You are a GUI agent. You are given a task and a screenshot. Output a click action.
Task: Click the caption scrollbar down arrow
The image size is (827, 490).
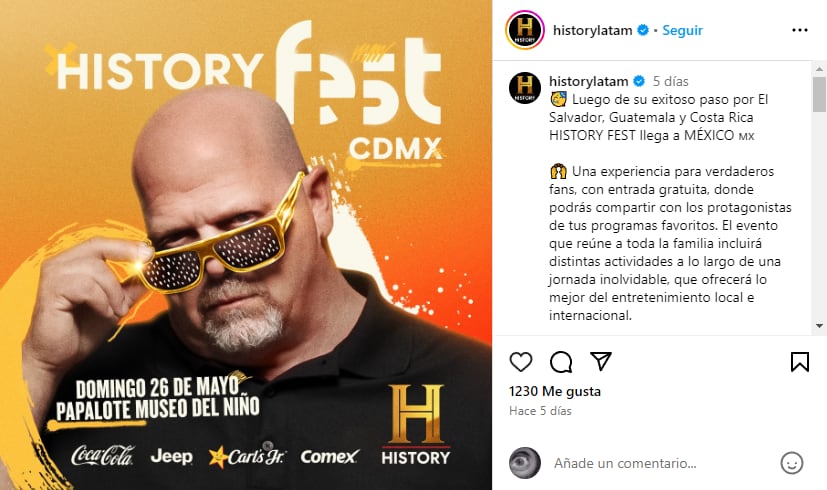820,326
